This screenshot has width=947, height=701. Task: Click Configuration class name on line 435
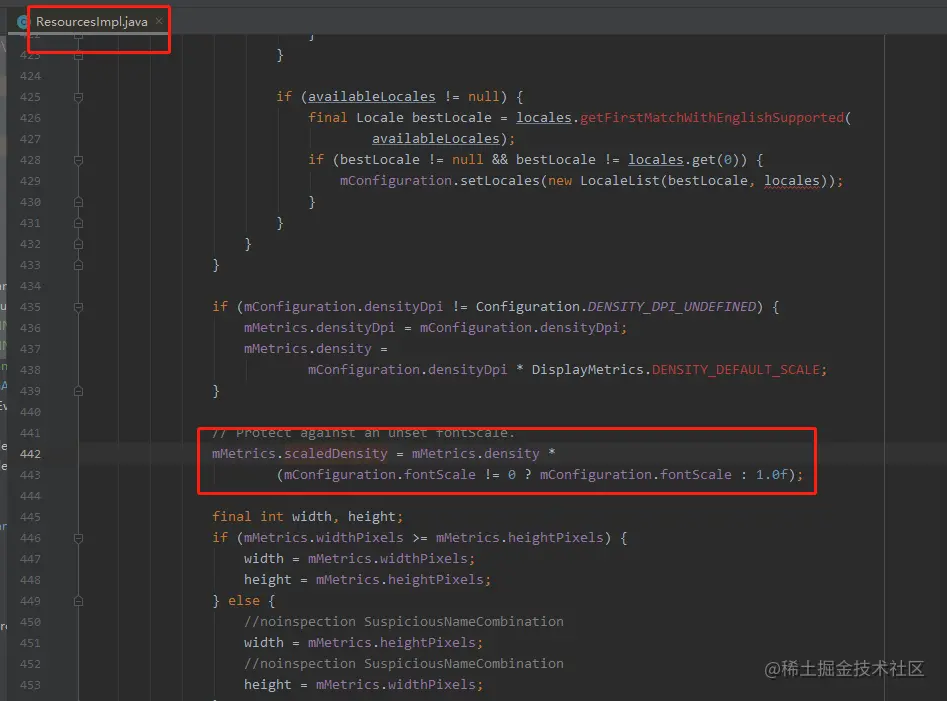(x=527, y=307)
